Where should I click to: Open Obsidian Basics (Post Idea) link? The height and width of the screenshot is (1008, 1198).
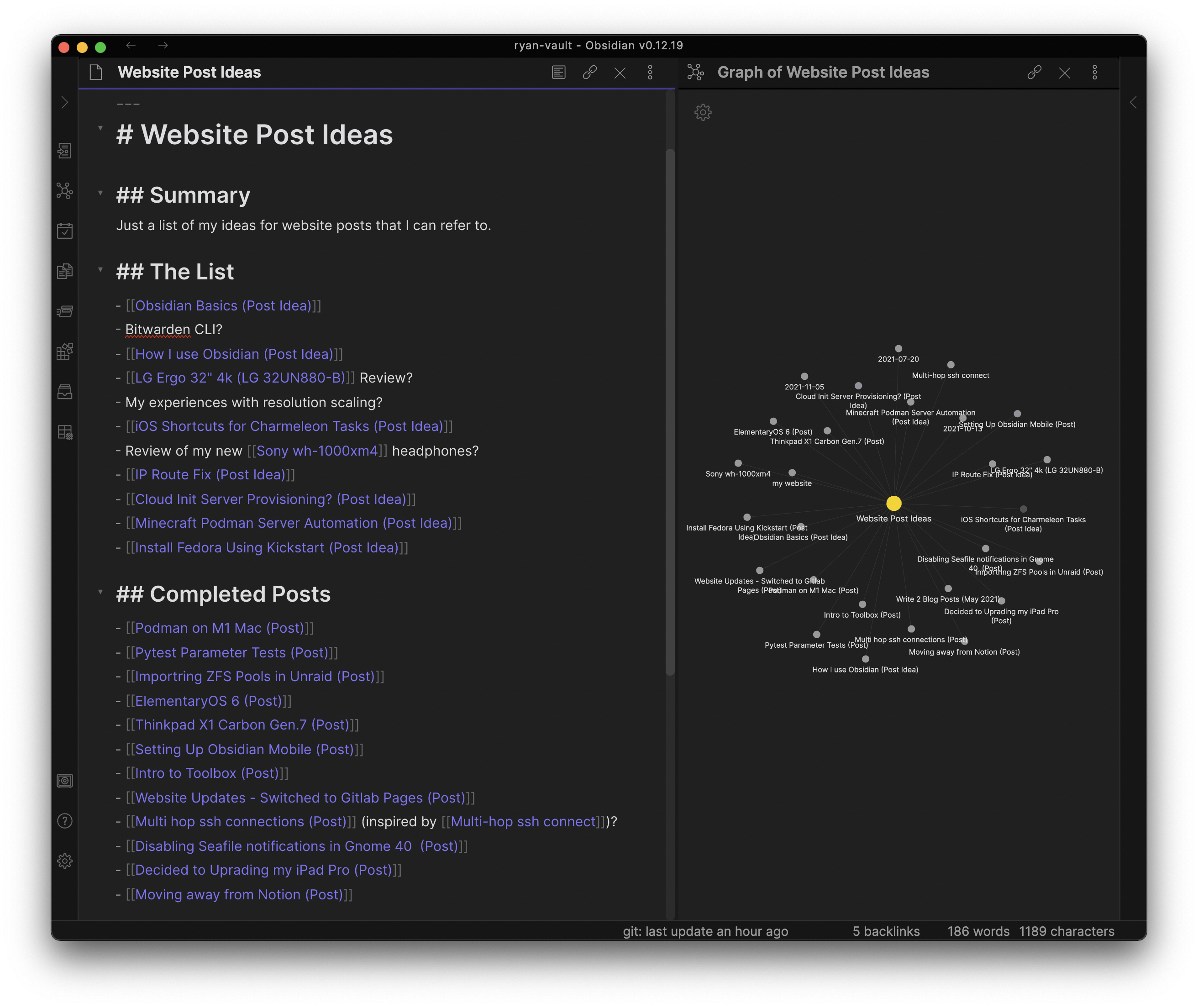223,306
